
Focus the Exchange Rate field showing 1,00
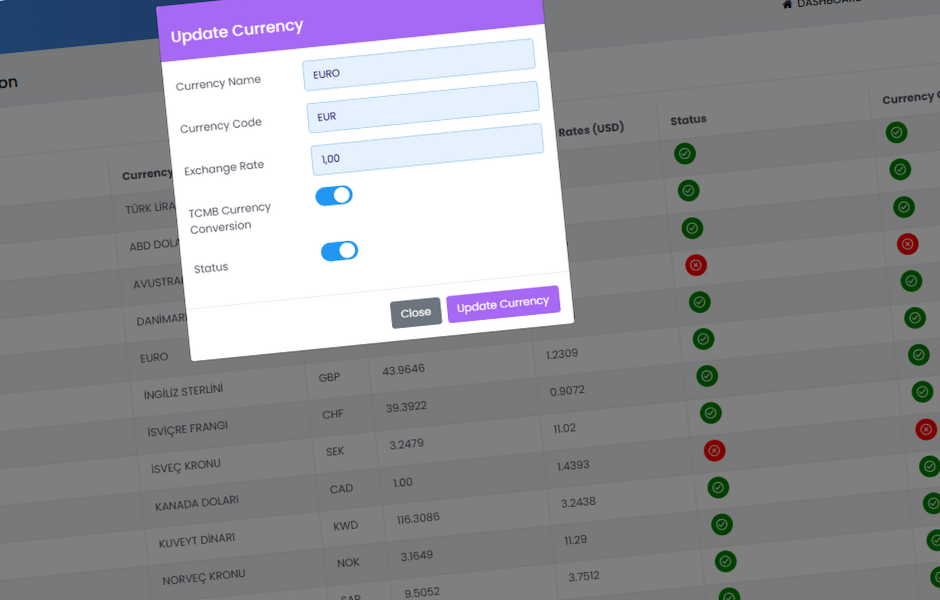[427, 149]
